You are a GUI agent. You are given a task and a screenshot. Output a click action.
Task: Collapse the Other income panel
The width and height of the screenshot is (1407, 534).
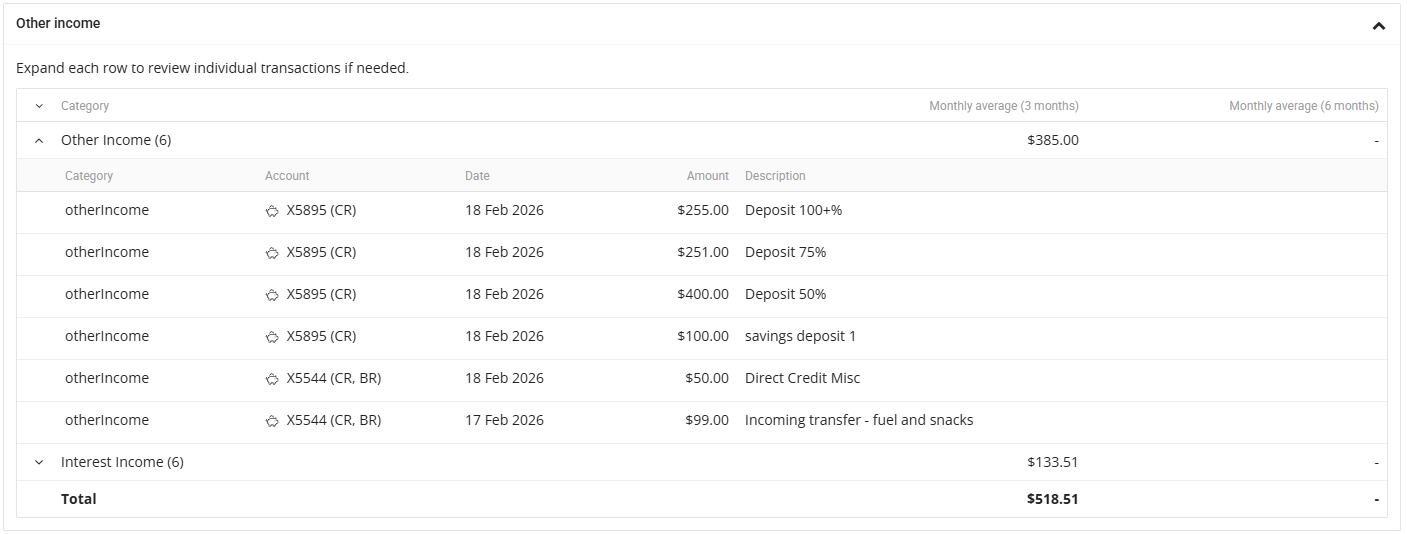click(1378, 26)
